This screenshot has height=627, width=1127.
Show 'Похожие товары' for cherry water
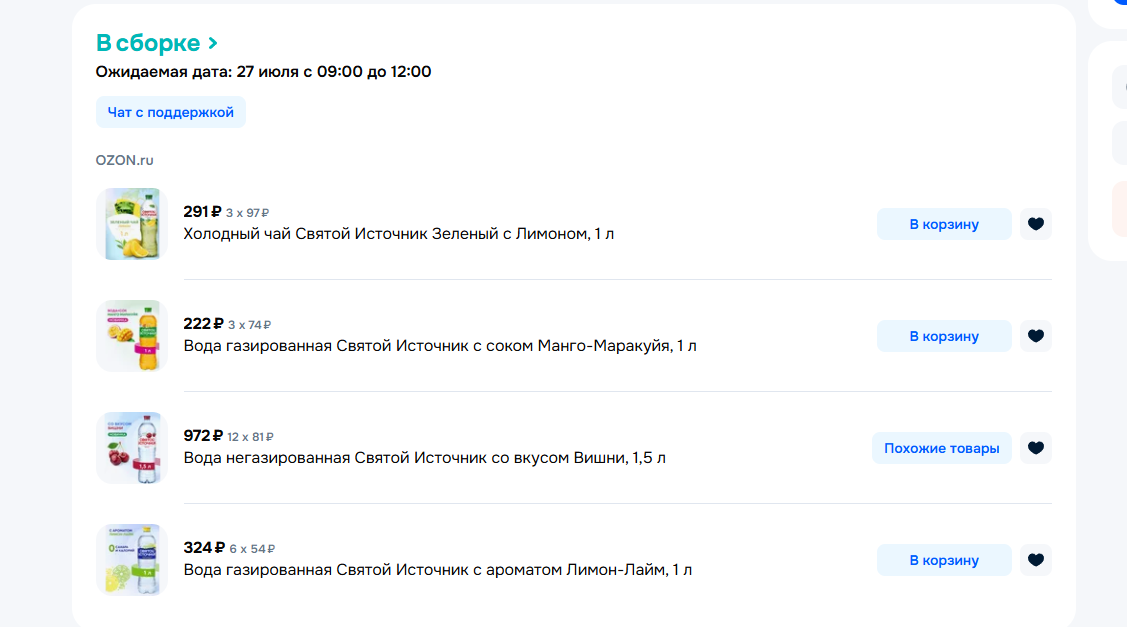coord(942,448)
